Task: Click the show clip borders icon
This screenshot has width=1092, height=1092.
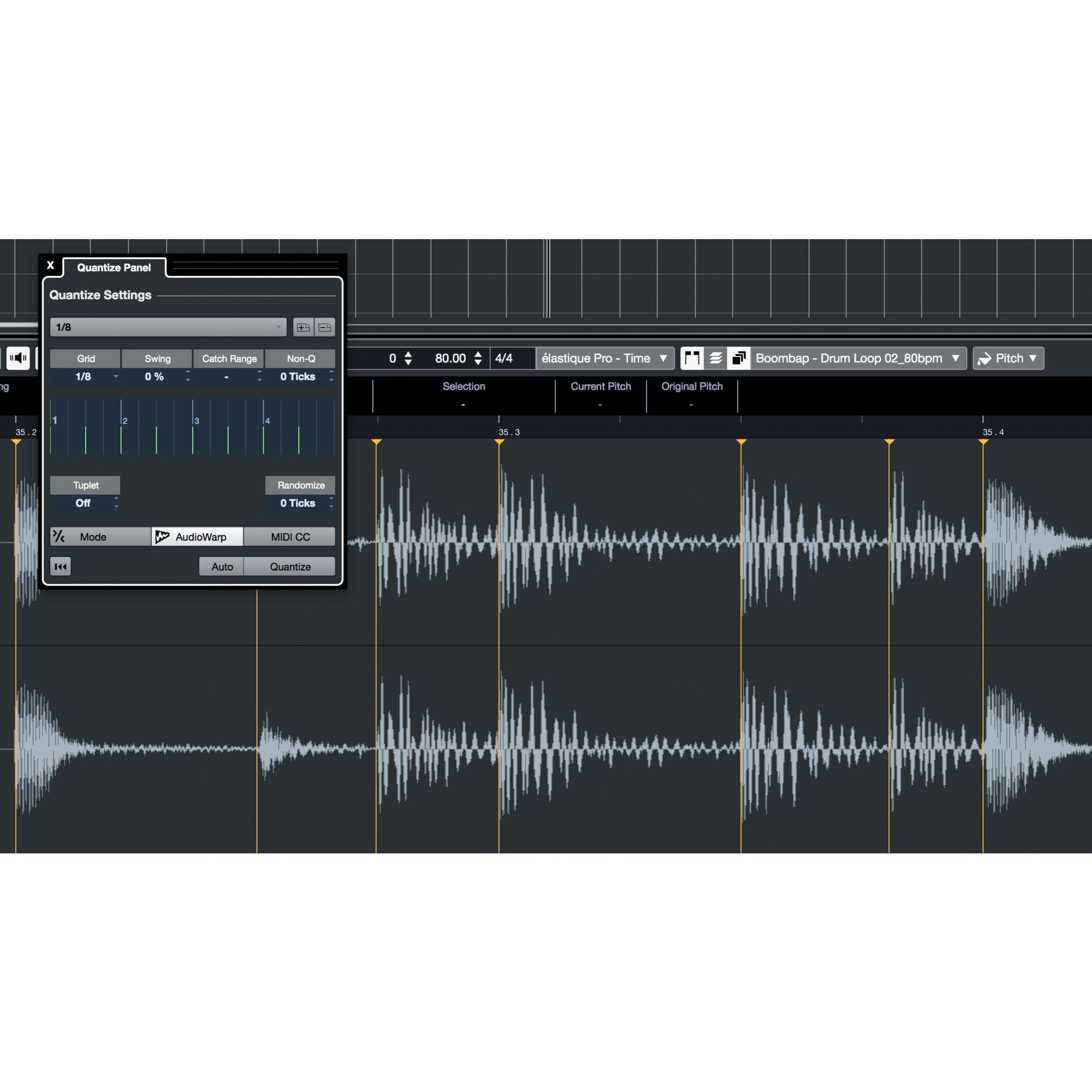Action: click(x=692, y=358)
